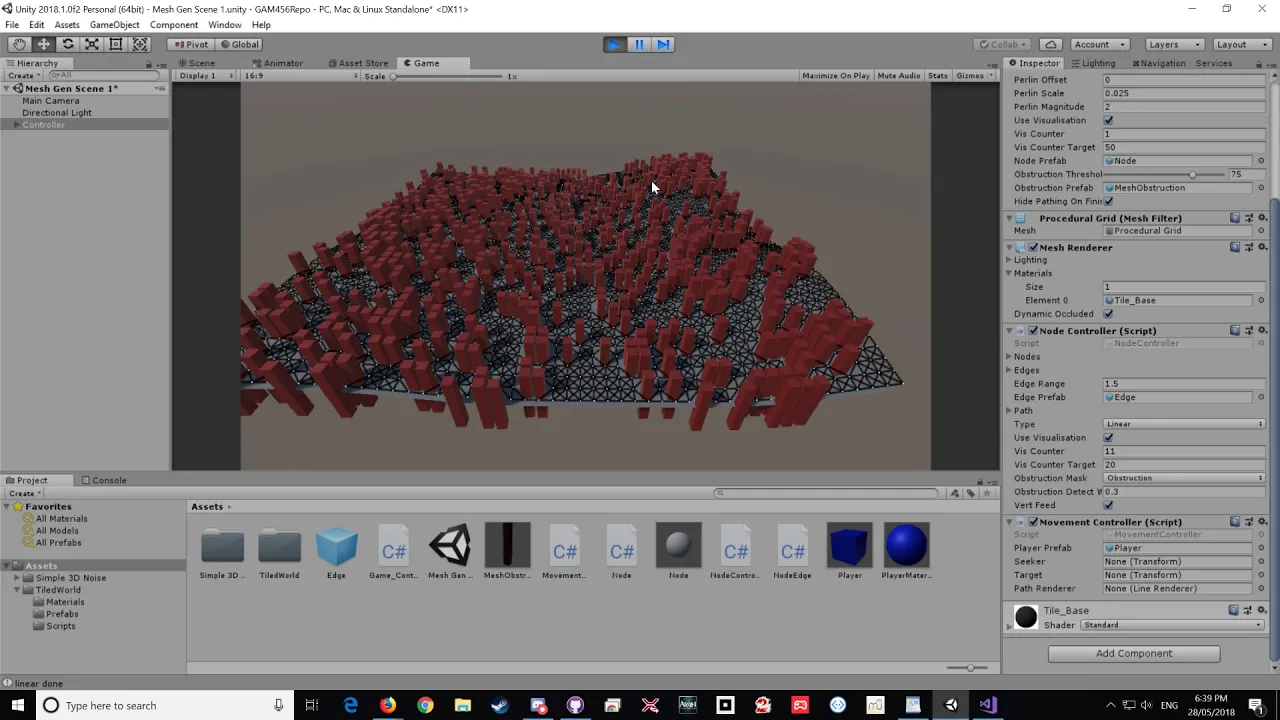Select the Player prefab asset
The width and height of the screenshot is (1280, 720).
[x=849, y=551]
